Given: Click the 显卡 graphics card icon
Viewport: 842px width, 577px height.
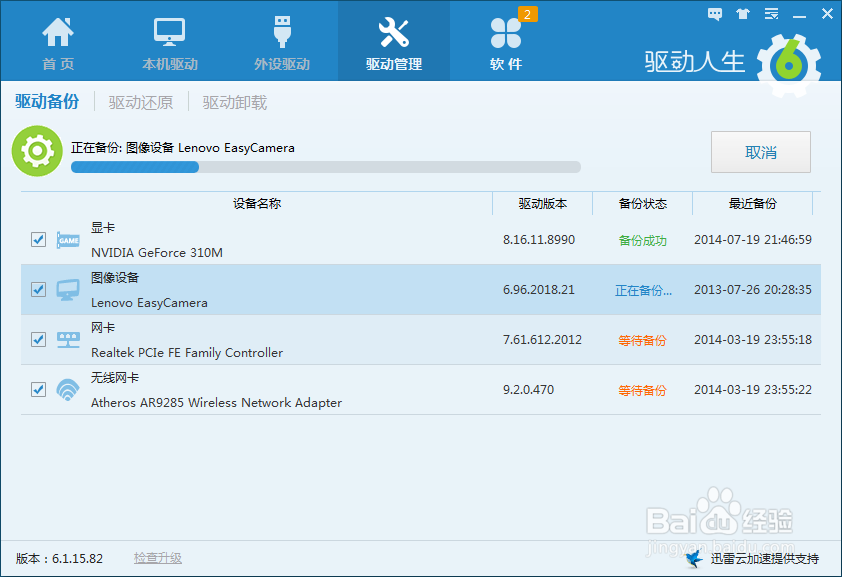Looking at the screenshot, I should tap(68, 240).
